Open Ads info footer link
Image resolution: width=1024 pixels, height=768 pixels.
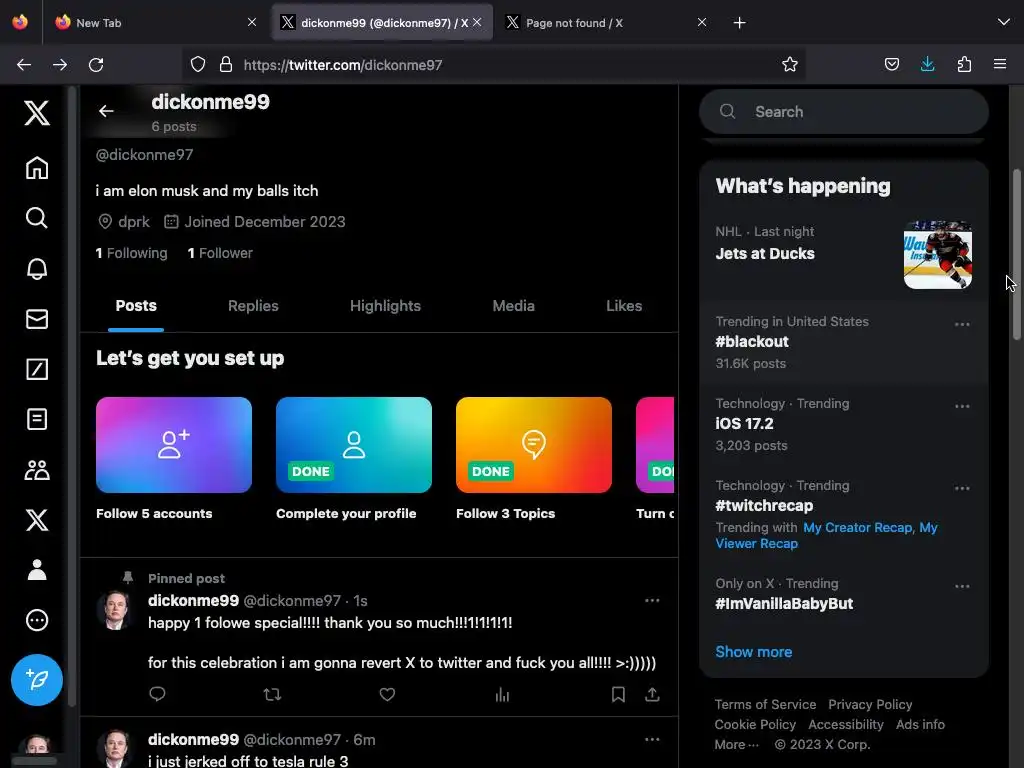point(920,724)
